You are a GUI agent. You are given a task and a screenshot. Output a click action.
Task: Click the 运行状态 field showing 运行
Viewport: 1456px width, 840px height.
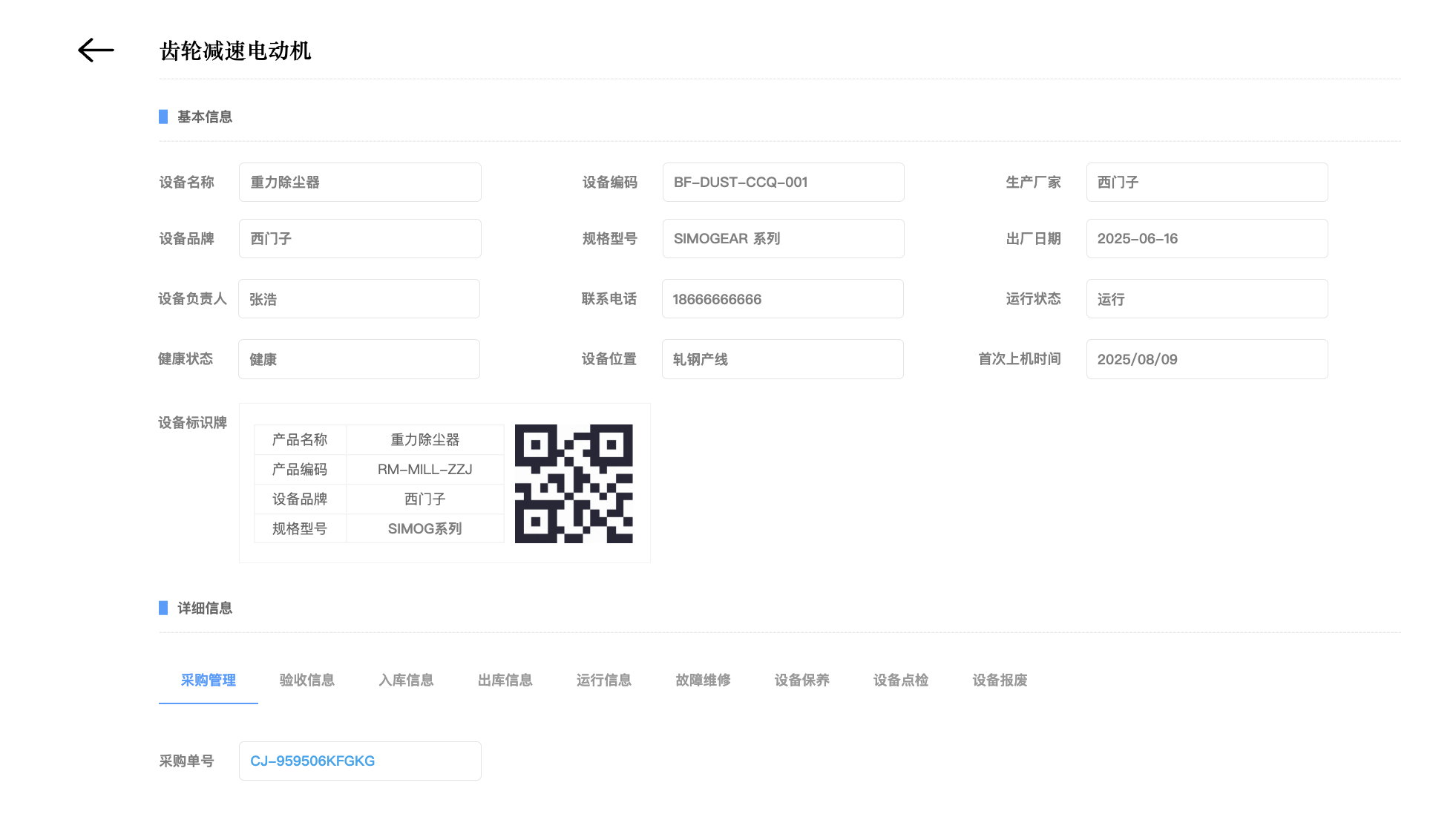[1207, 298]
